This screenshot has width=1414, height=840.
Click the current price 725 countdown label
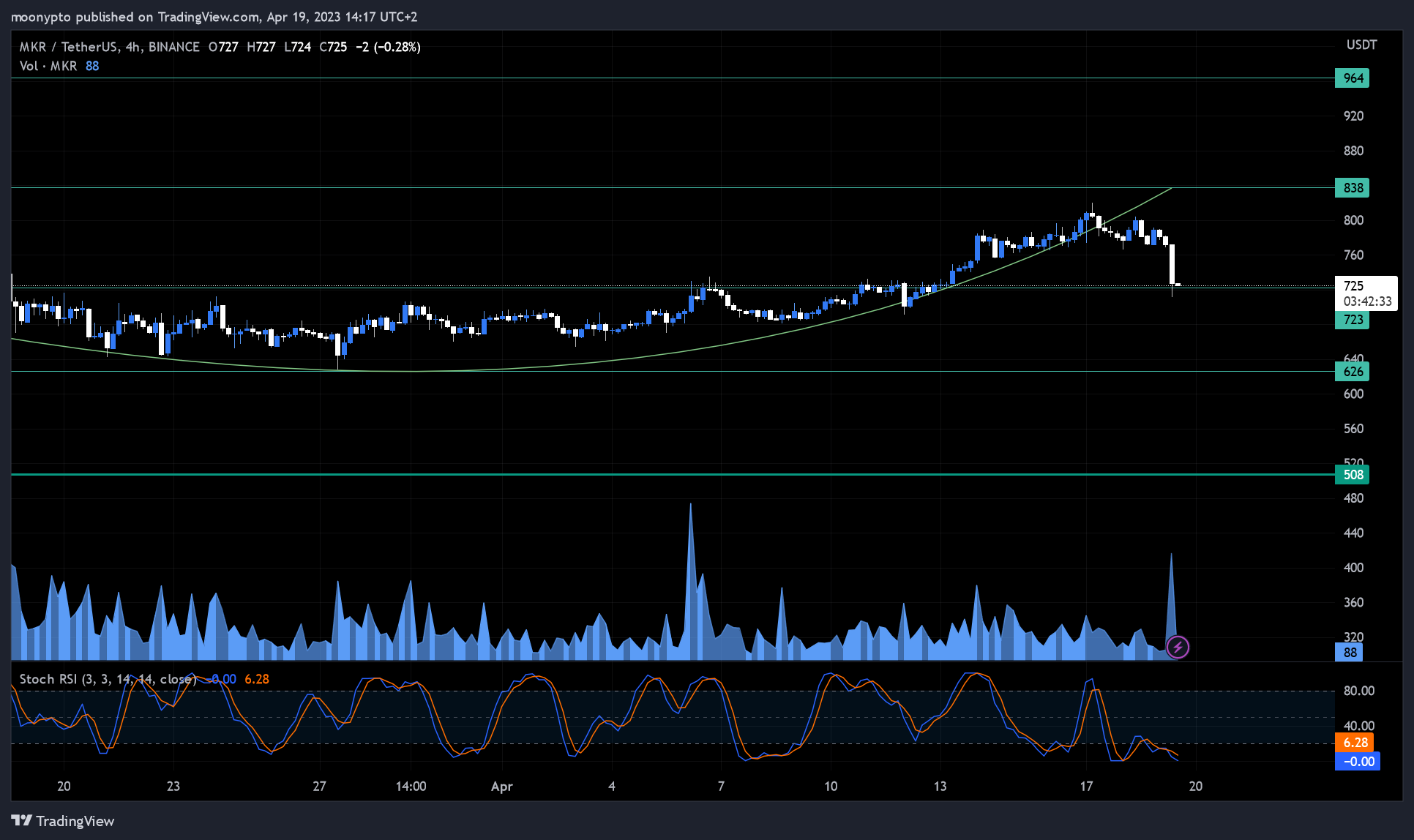[1366, 293]
